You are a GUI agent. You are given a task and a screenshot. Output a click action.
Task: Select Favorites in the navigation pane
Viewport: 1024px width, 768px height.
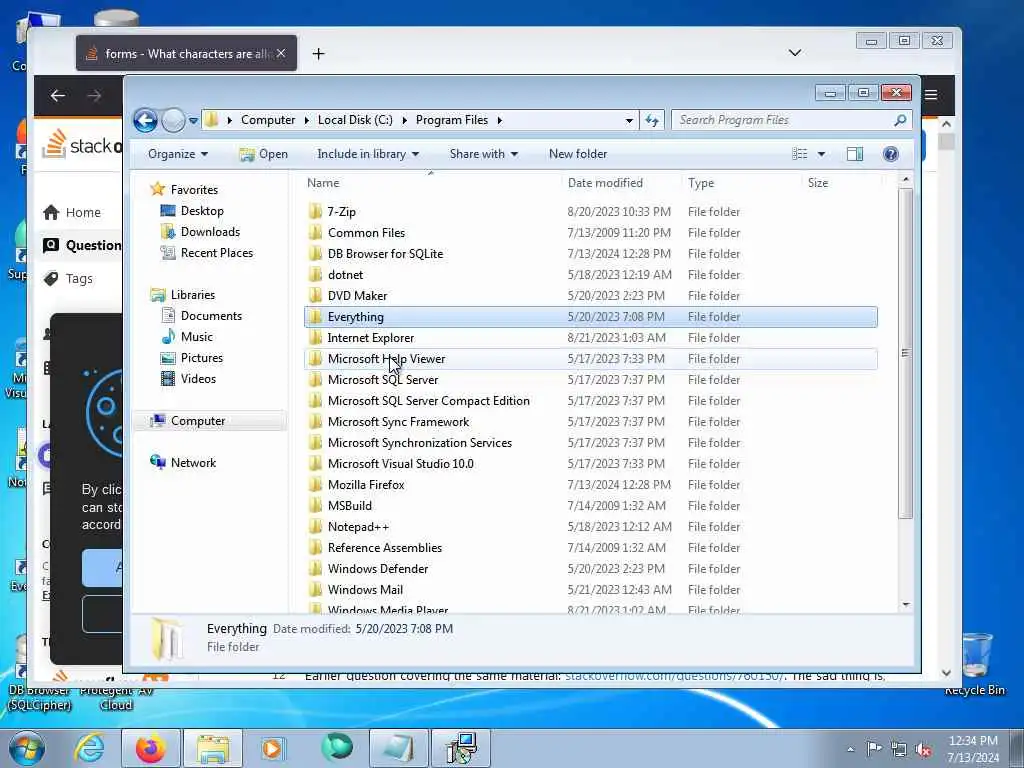point(194,189)
